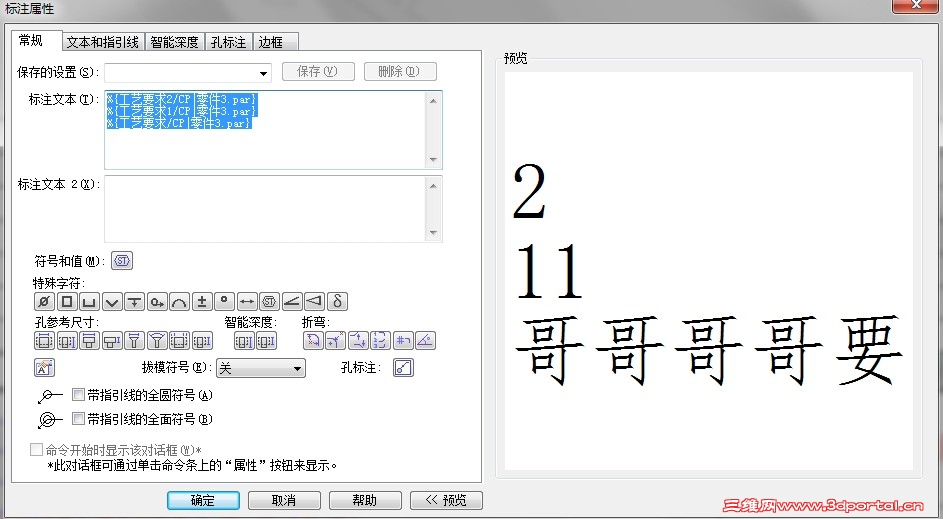Insert the degree symbol
Image resolution: width=943 pixels, height=519 pixels.
[224, 301]
